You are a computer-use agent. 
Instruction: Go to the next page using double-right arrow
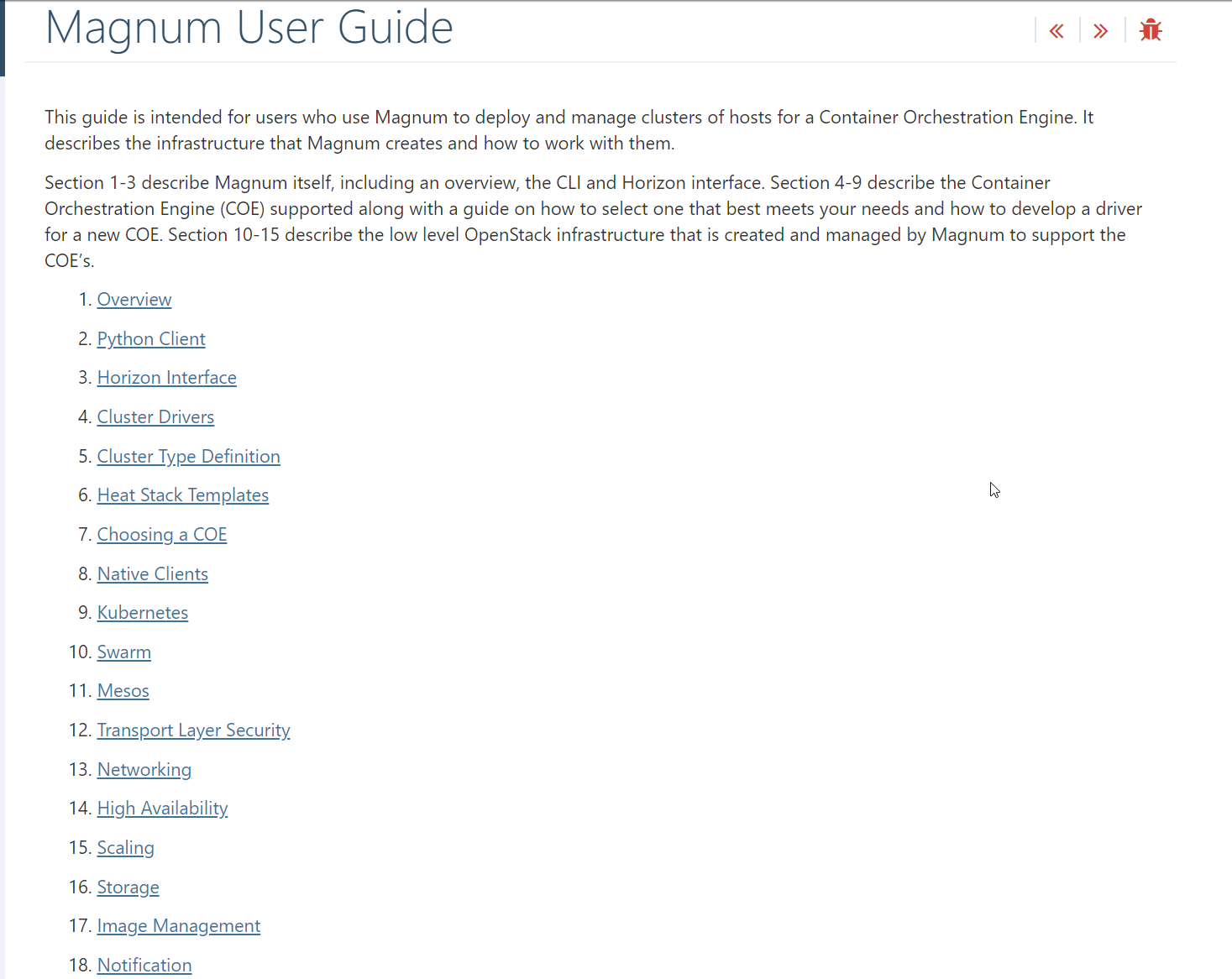(x=1101, y=31)
